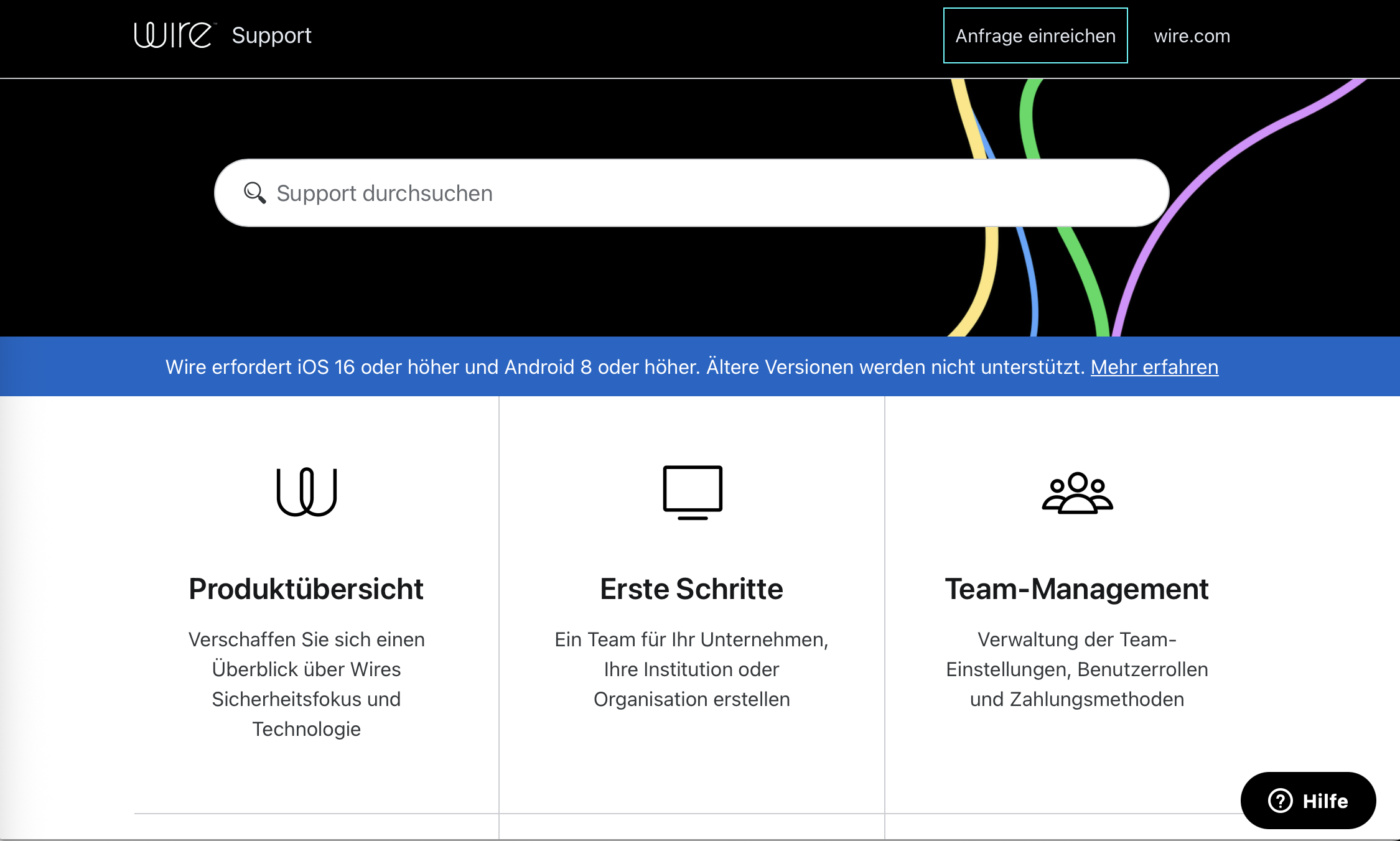Click the description 'Verschaffen Sie sich einen Überblick'
Viewport: 1400px width, 841px height.
[x=306, y=684]
